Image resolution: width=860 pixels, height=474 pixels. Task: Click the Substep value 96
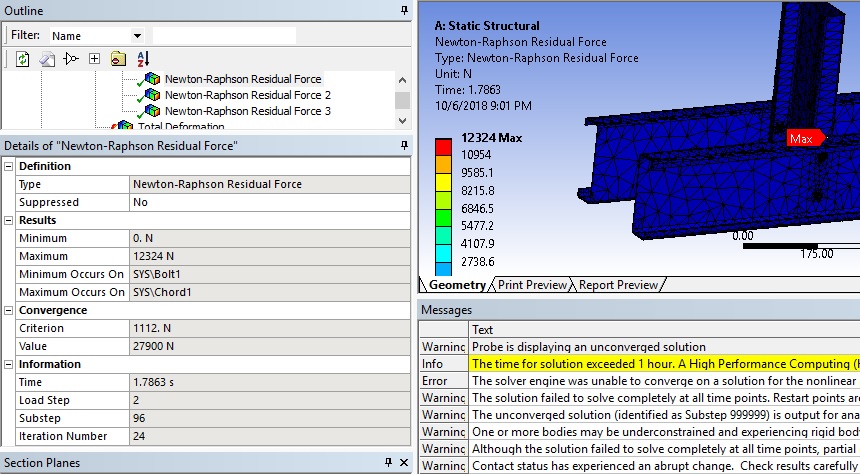coord(270,418)
